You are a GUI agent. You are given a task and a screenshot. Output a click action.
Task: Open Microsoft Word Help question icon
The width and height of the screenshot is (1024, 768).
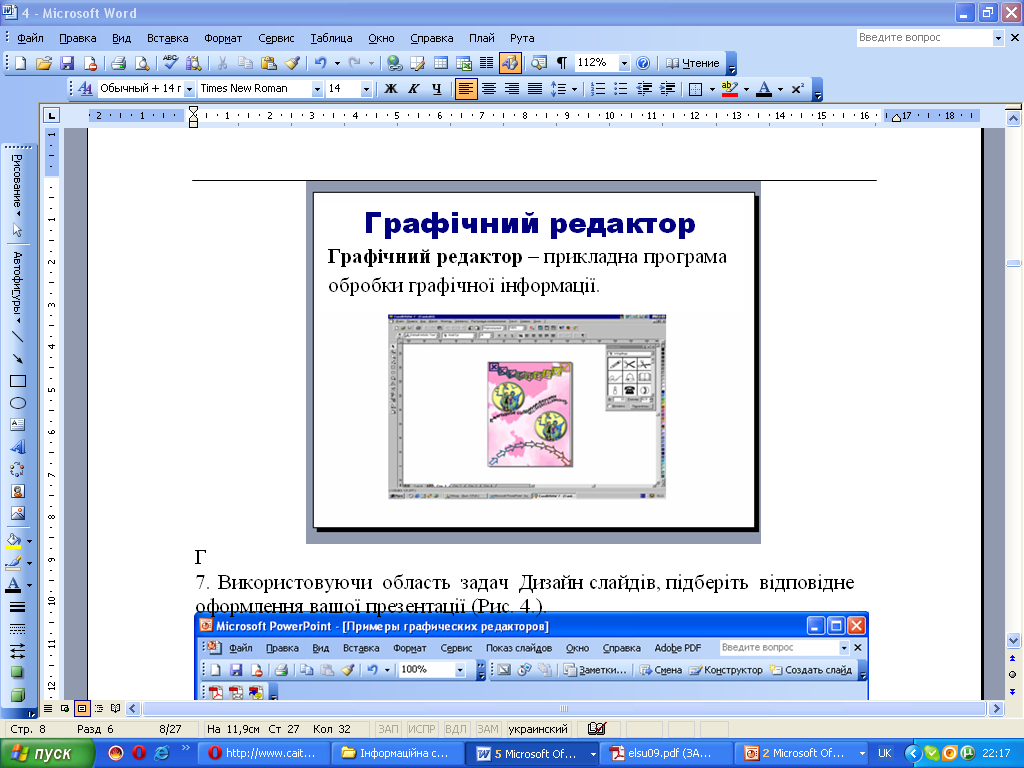643,63
